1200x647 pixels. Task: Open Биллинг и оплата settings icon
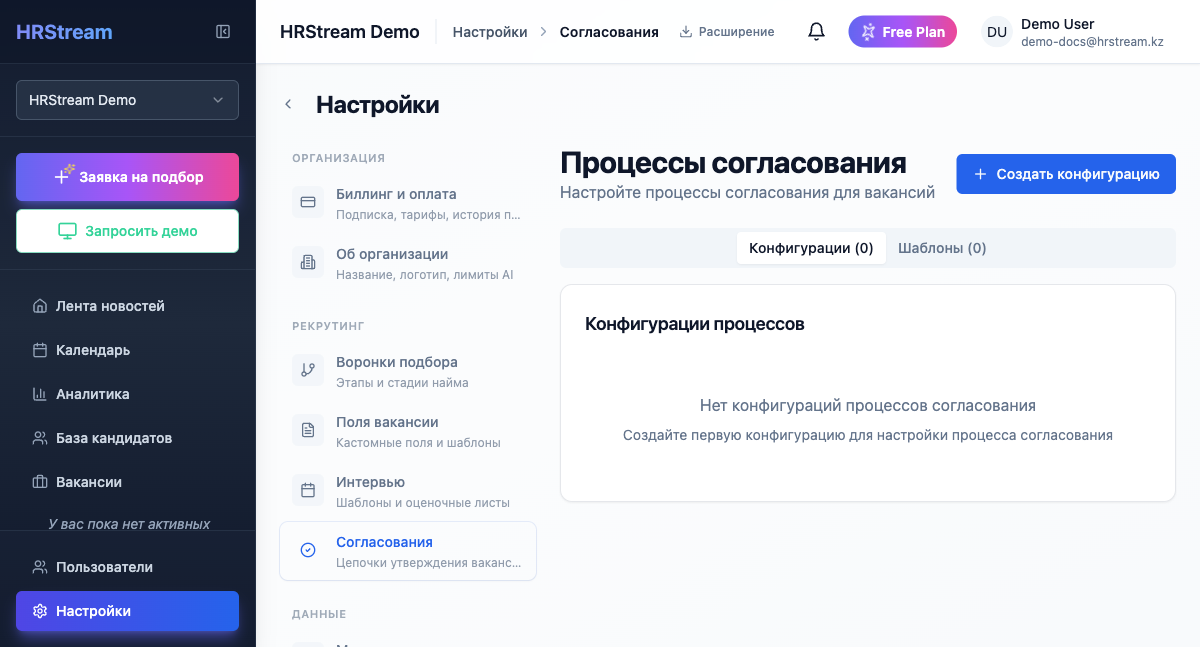point(307,202)
